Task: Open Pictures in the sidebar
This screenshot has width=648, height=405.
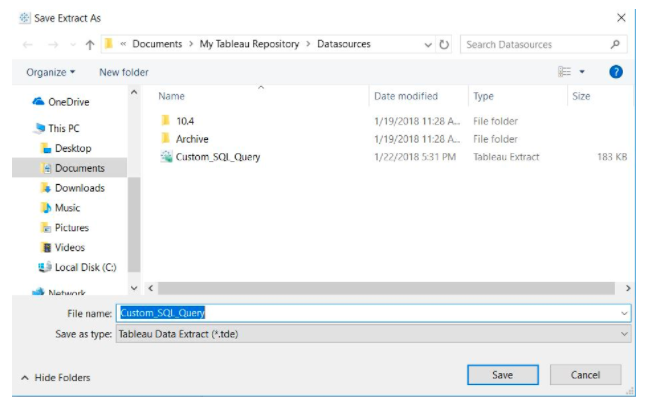Action: 72,227
